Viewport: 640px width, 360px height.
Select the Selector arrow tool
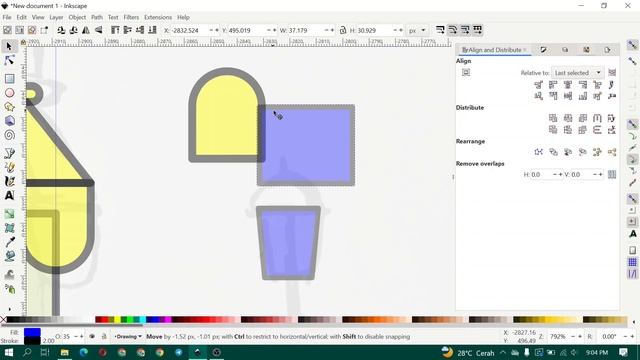tap(9, 46)
